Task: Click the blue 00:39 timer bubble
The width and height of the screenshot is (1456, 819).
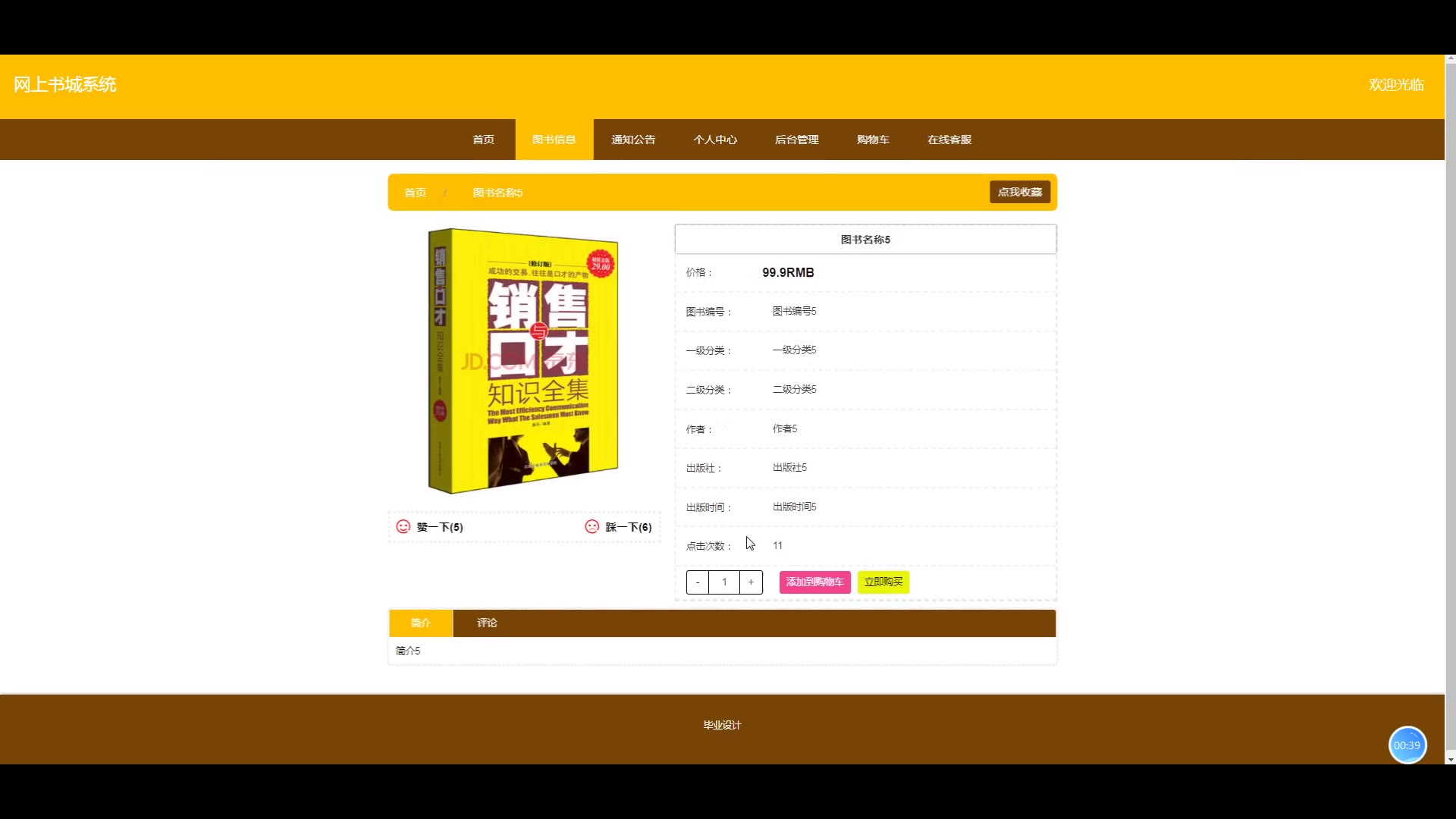Action: pyautogui.click(x=1407, y=745)
